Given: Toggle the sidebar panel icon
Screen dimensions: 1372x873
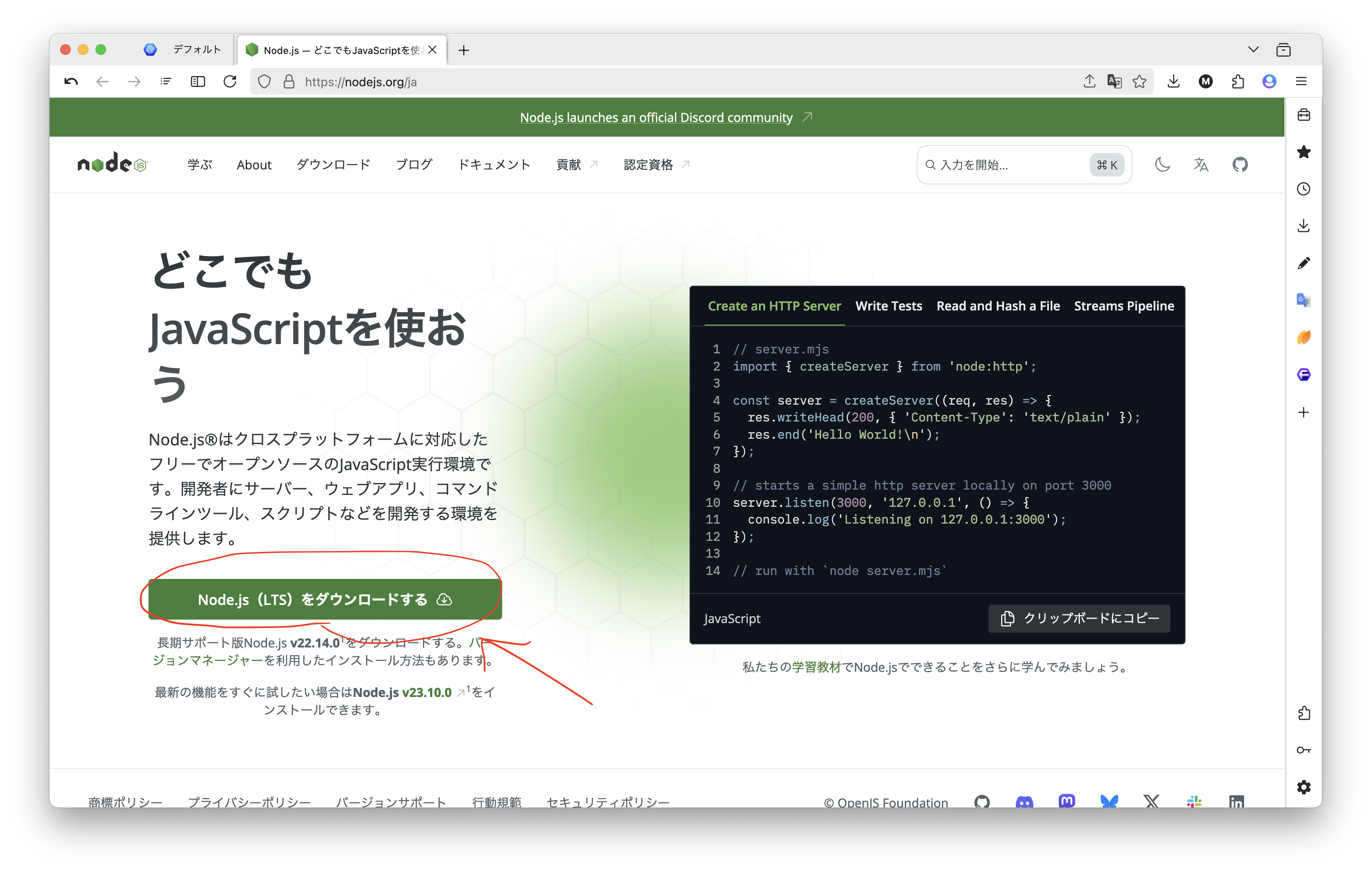Looking at the screenshot, I should point(198,81).
